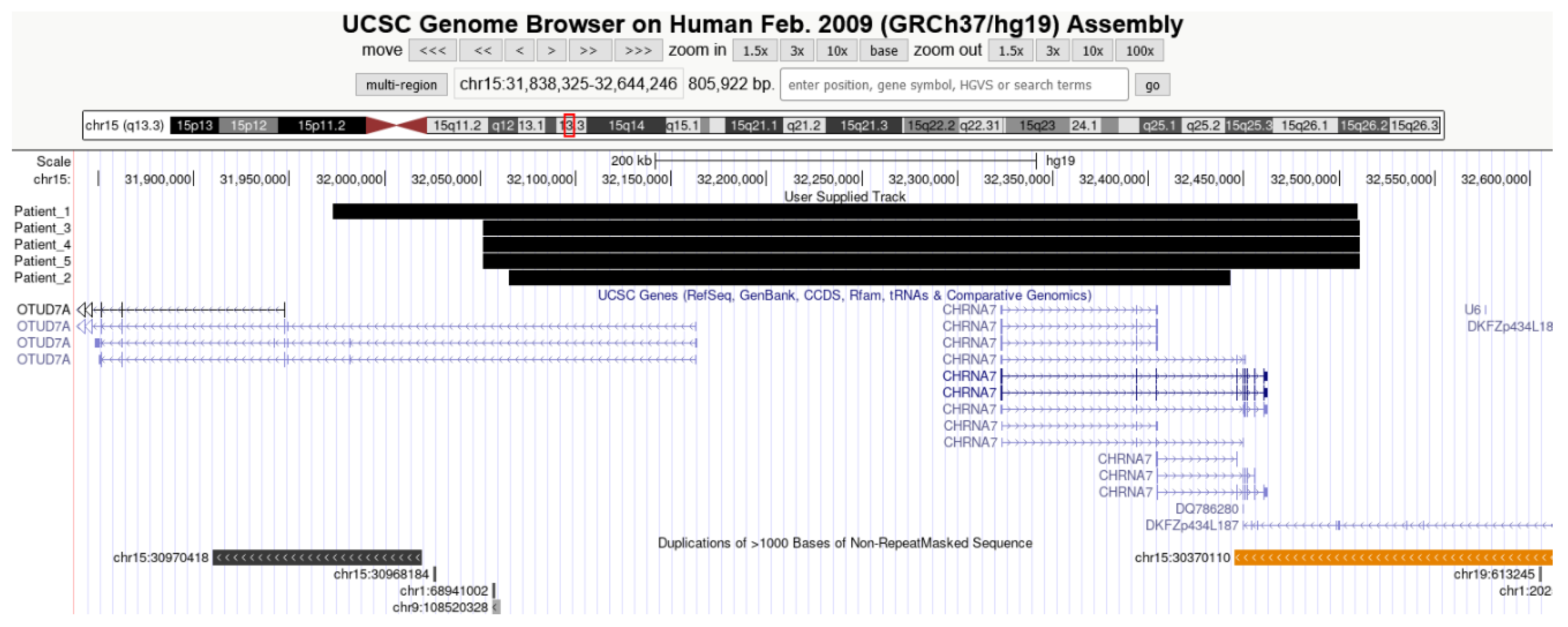
Task: Click the Patient_1 track bar
Action: [x=845, y=211]
